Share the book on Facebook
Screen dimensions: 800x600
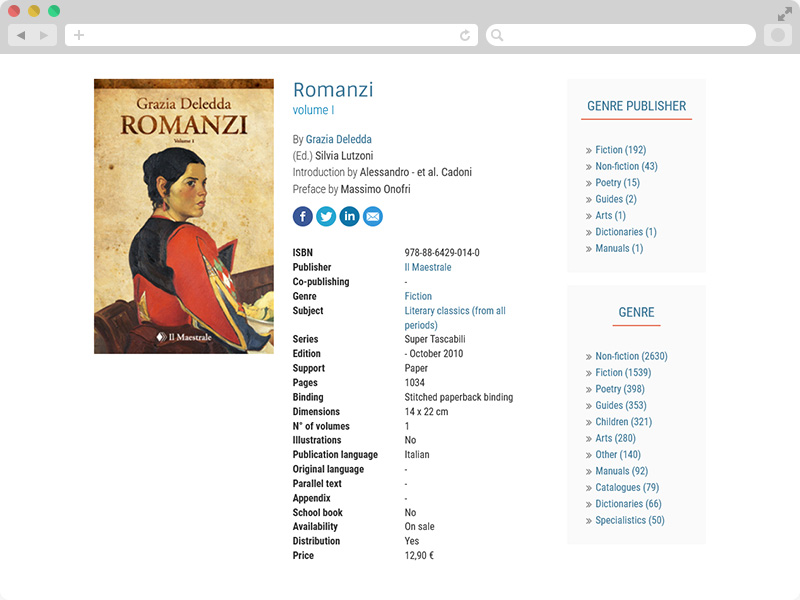303,216
